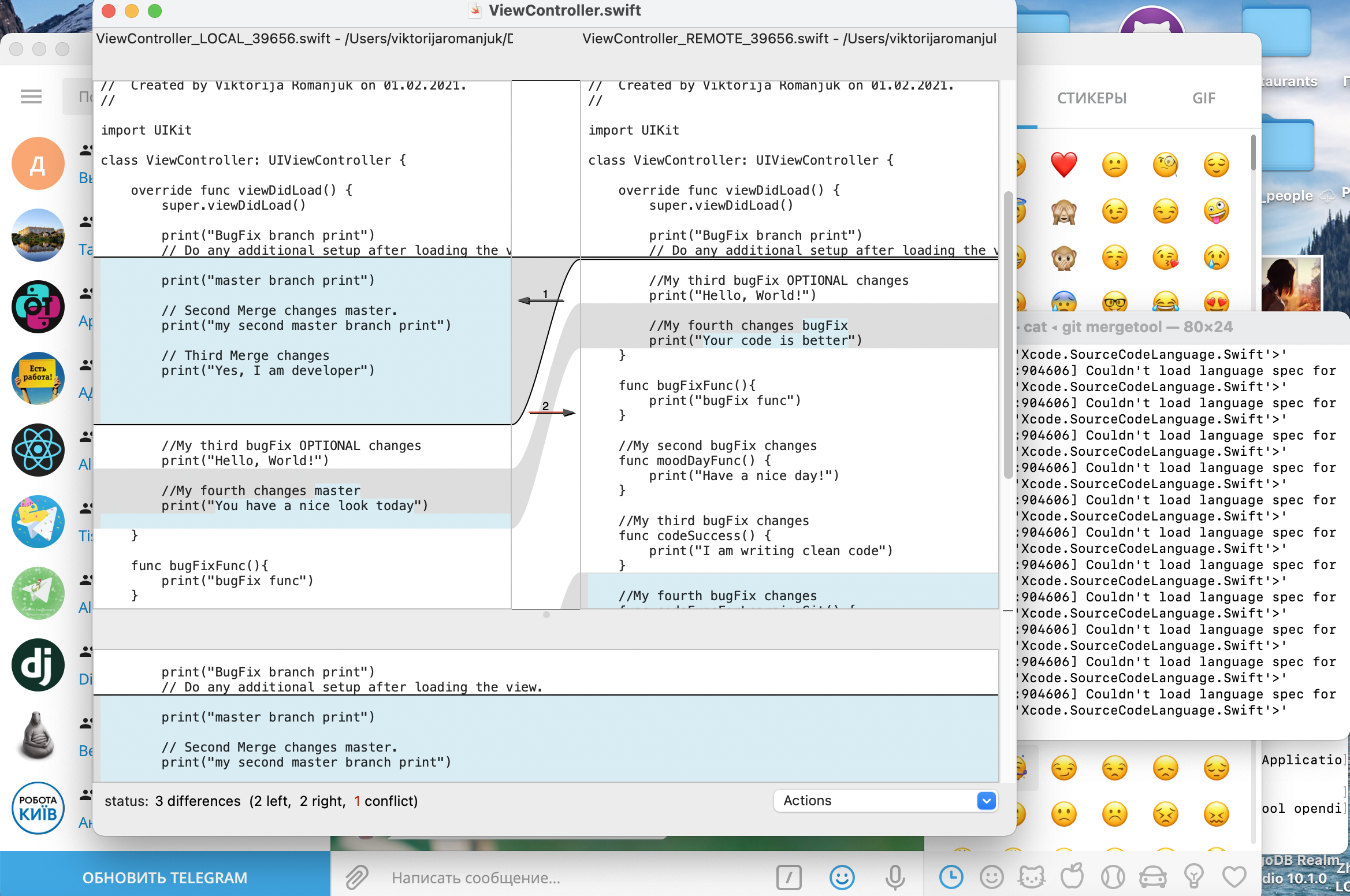Open the Actions dropdown in FileMerge
Viewport: 1350px width, 896px height.
tap(886, 801)
